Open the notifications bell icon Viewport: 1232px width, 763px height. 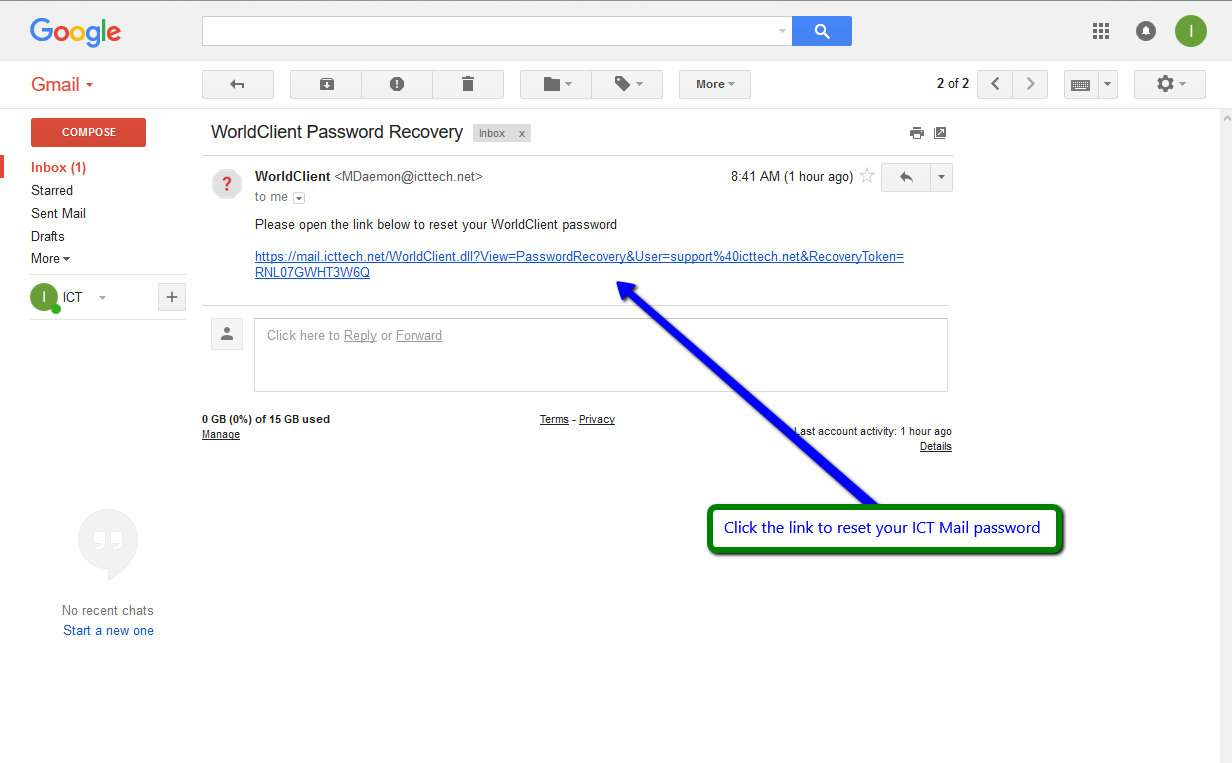[1146, 31]
